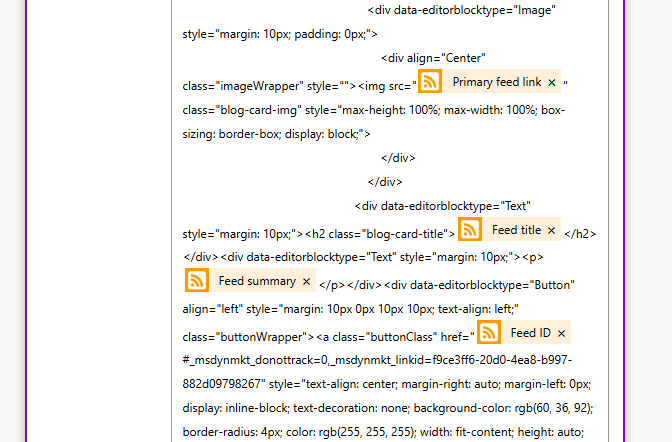Click the RSS icon on Primary feed link

pos(430,82)
